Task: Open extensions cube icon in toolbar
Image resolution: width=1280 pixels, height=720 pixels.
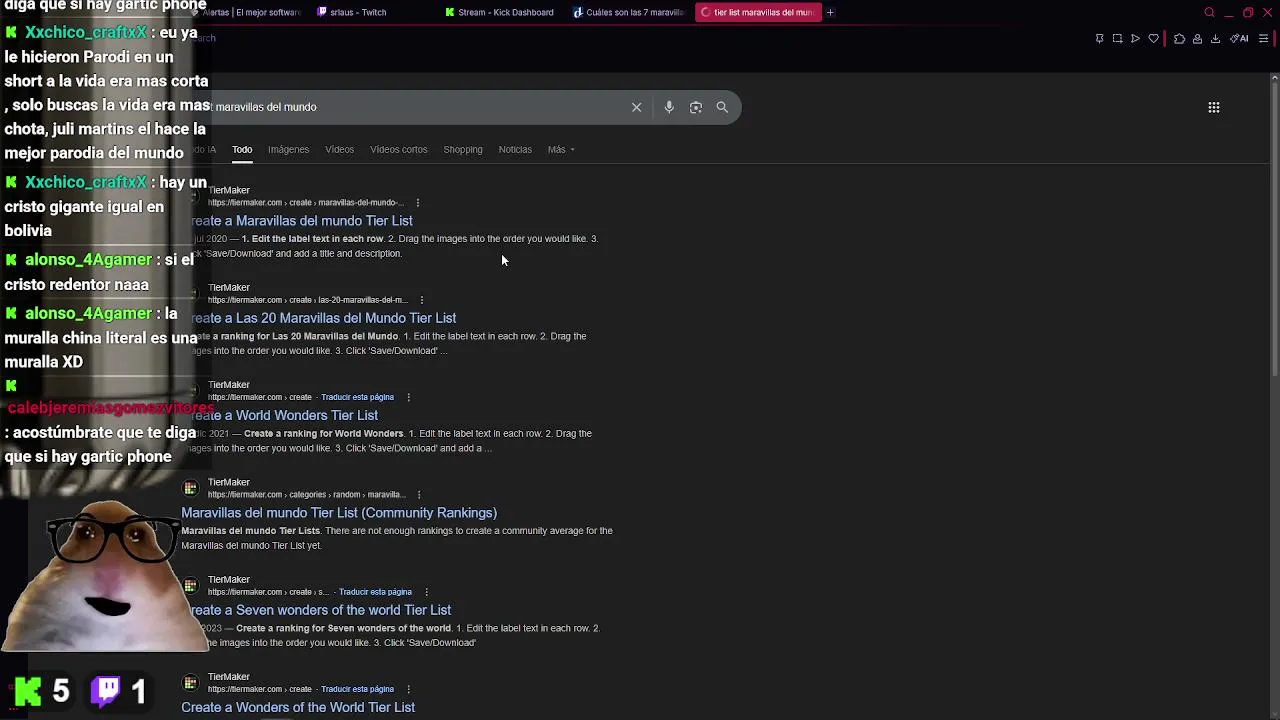Action: [1179, 39]
